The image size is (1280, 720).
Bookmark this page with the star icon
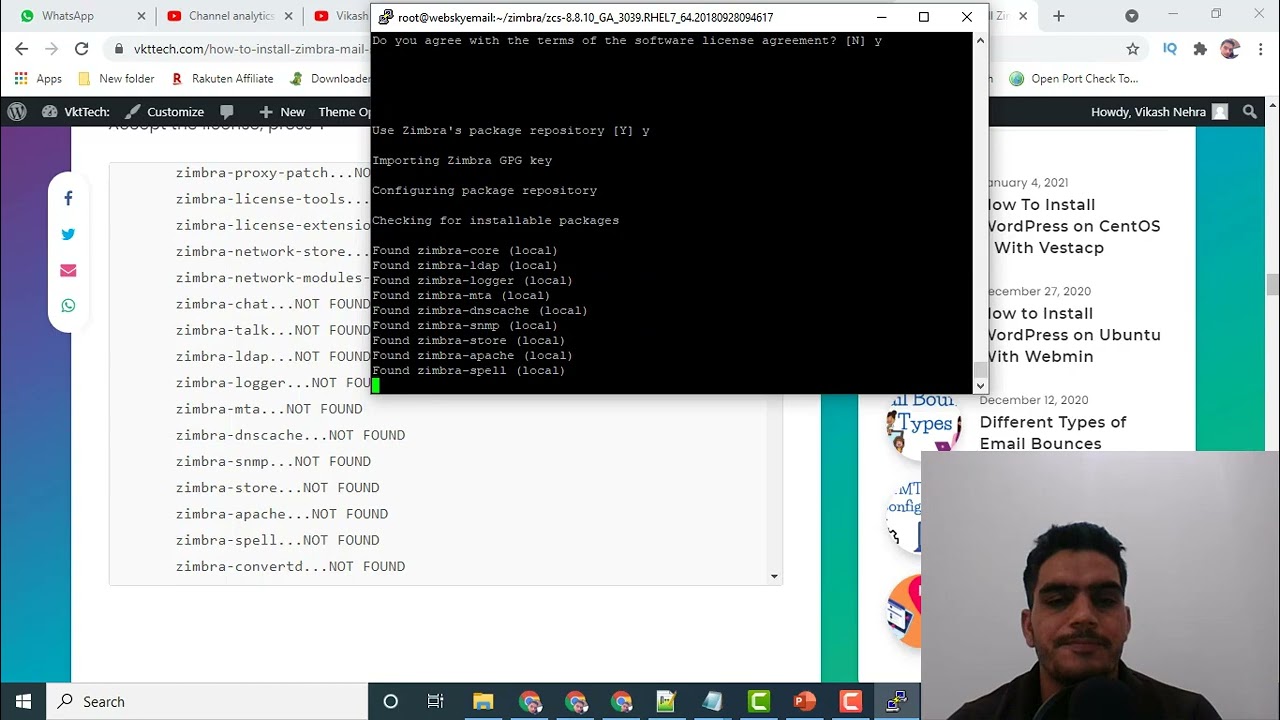point(1133,48)
